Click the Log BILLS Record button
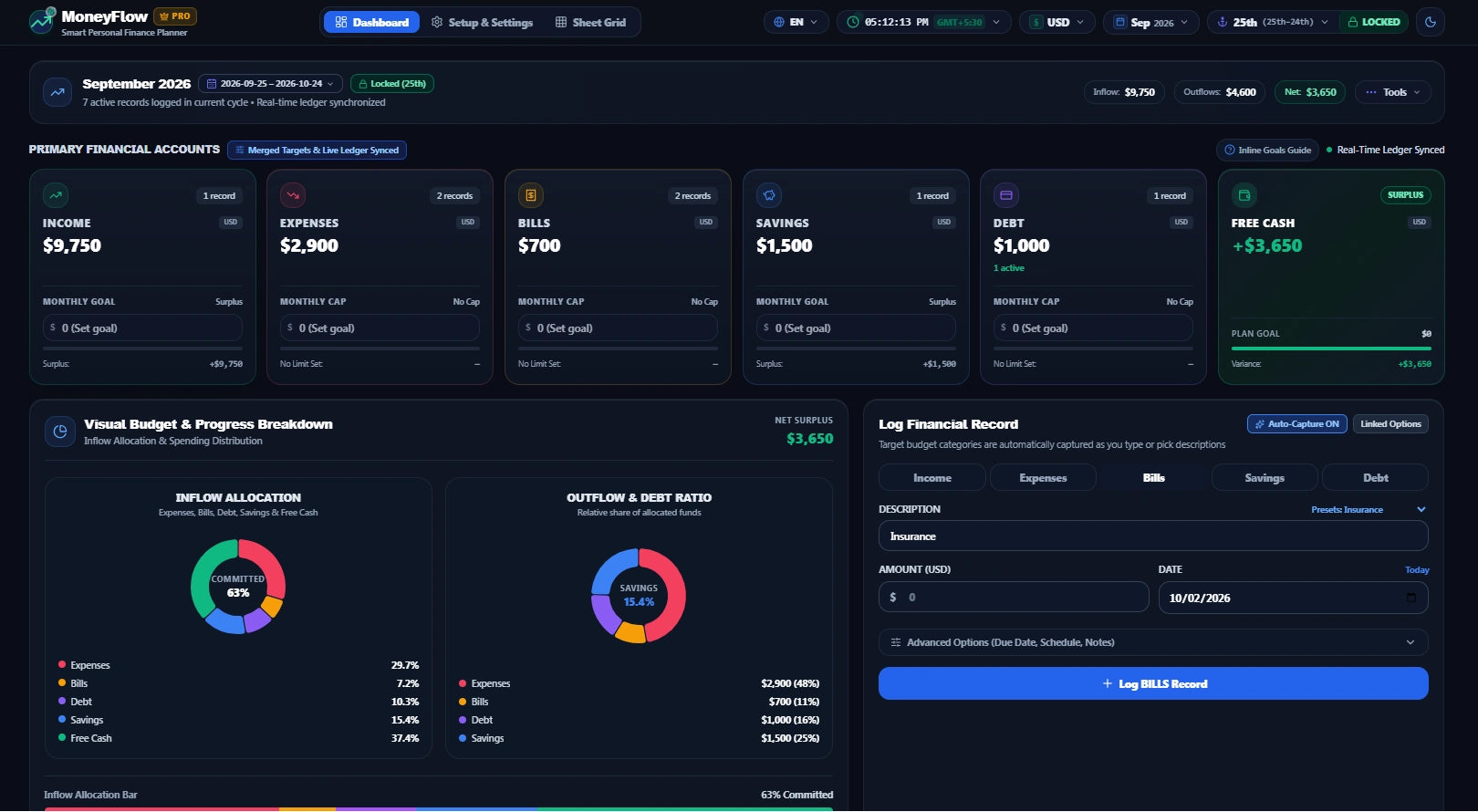 click(1153, 683)
